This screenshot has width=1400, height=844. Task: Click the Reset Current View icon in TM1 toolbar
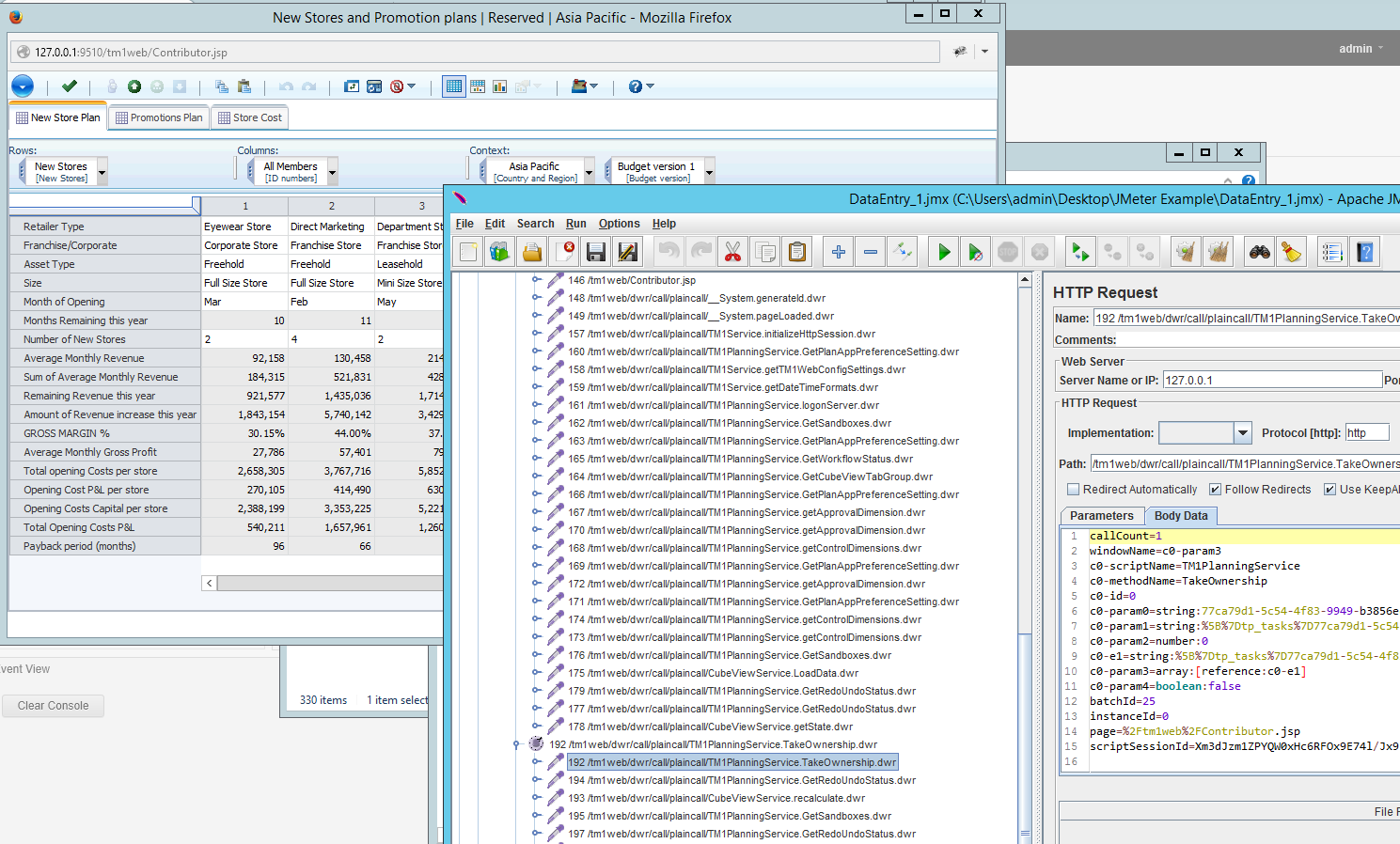352,86
